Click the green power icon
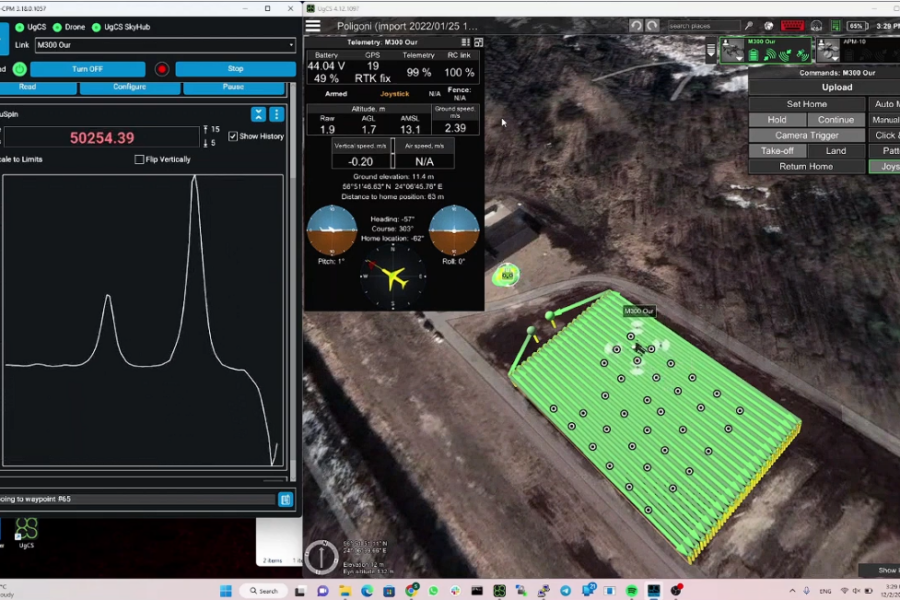 19,69
